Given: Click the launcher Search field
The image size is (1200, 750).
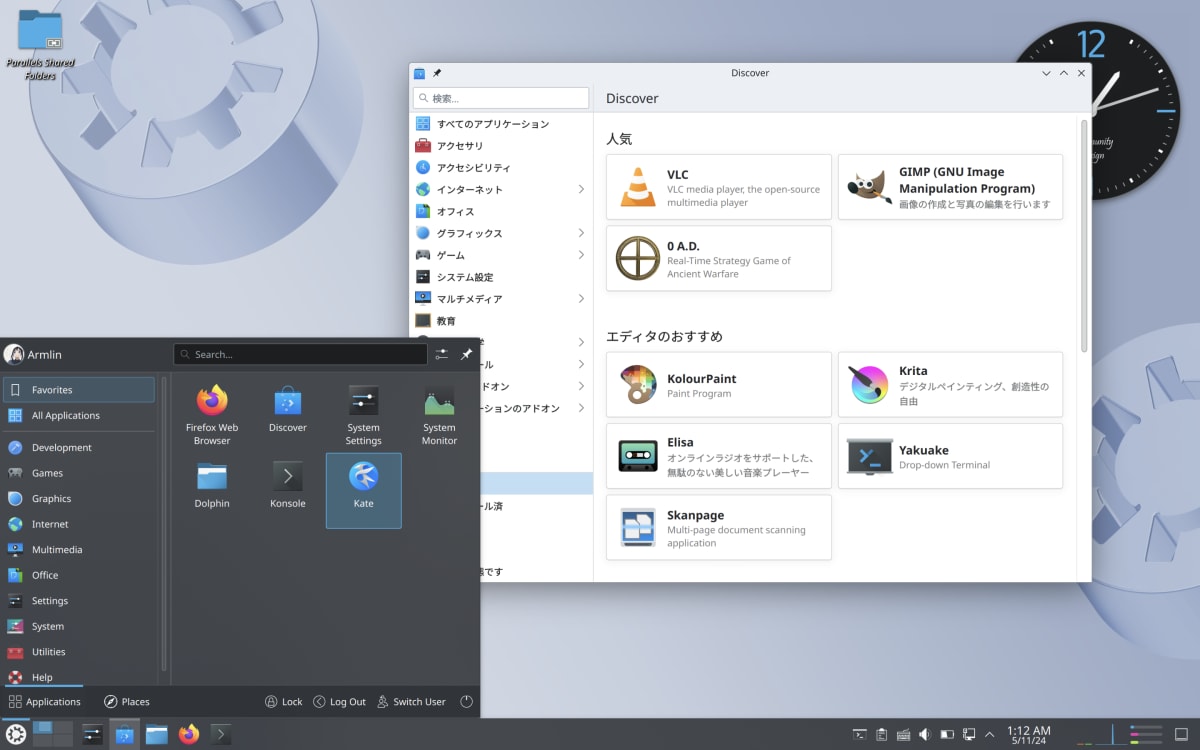Looking at the screenshot, I should tap(300, 354).
